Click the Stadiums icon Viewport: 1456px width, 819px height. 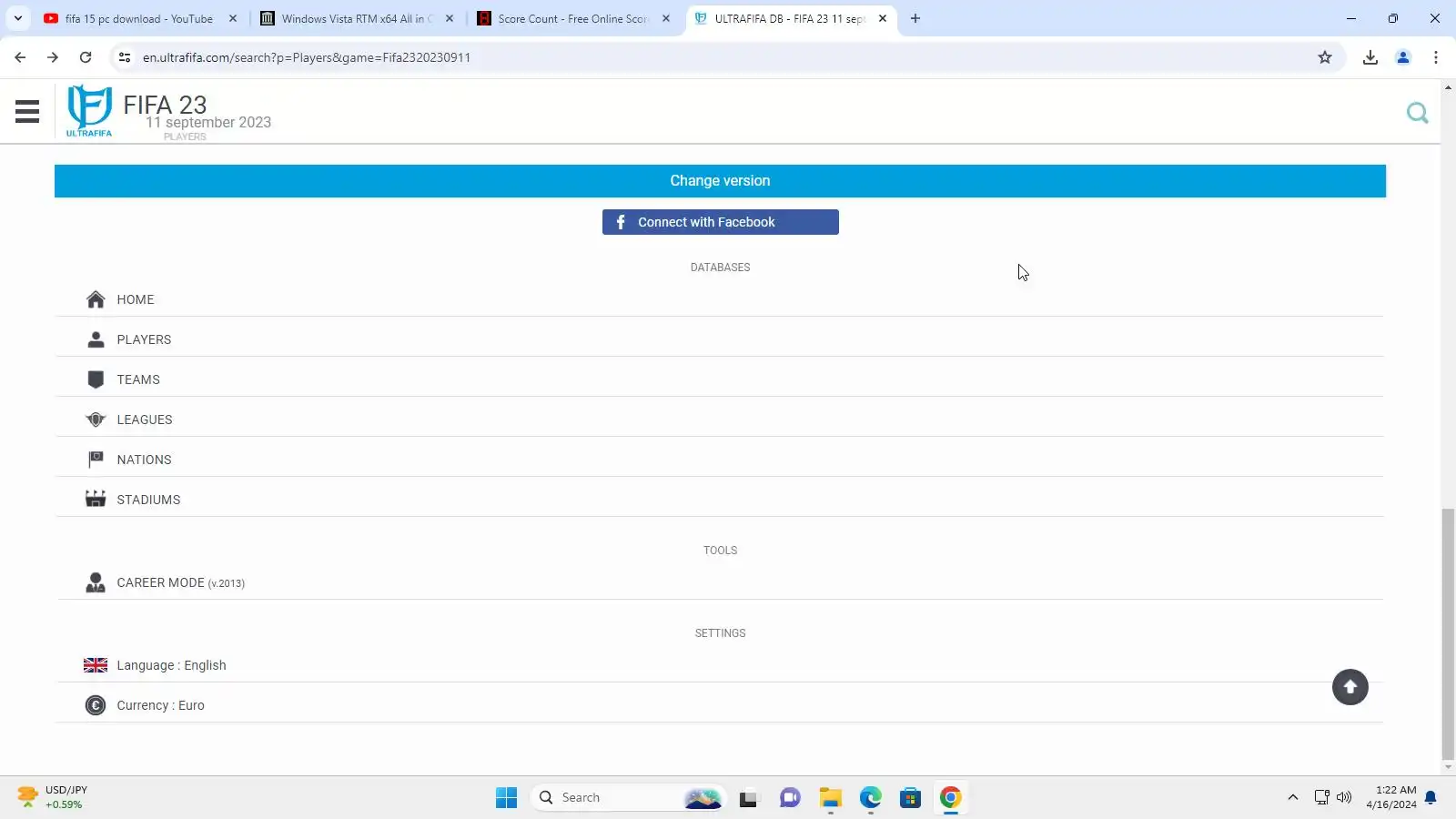(96, 500)
